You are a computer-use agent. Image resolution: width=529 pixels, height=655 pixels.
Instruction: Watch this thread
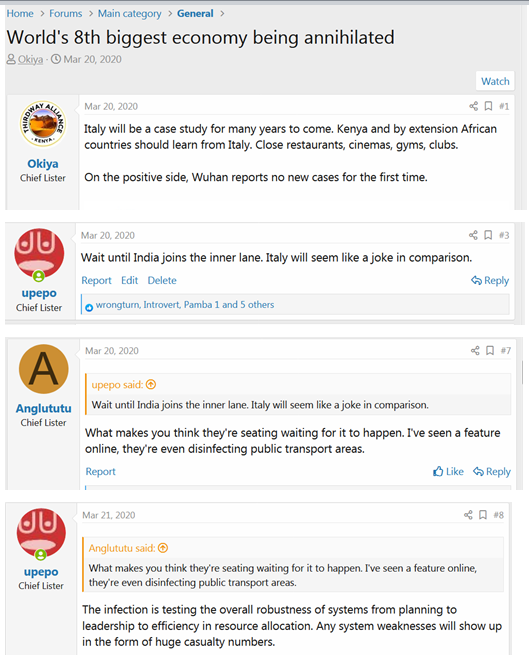(x=495, y=81)
